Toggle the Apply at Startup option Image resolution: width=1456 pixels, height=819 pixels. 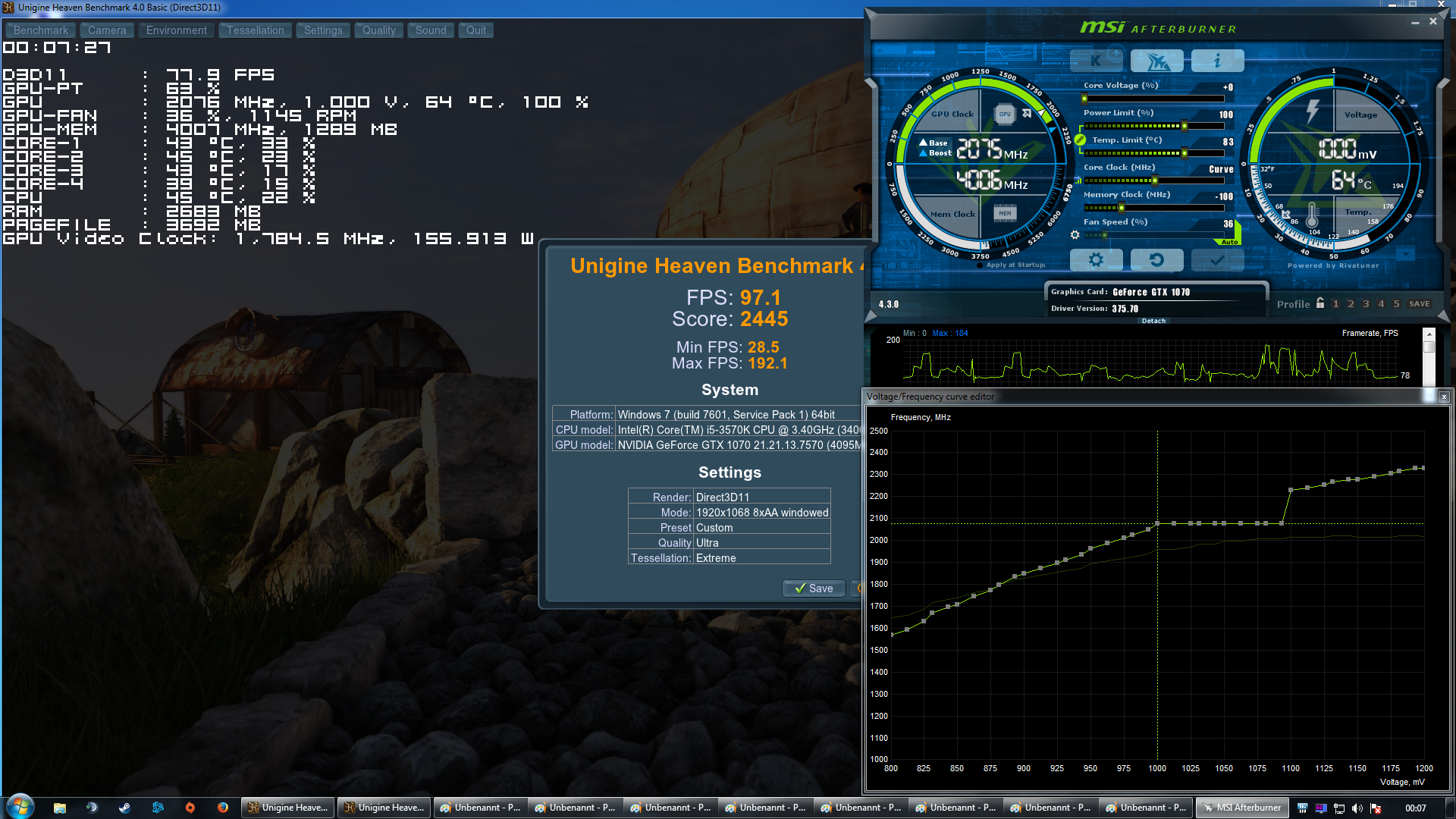(x=980, y=265)
